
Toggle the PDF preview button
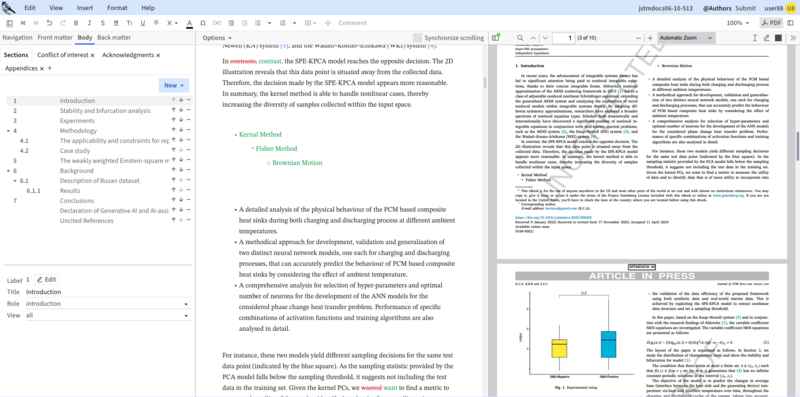[x=771, y=23]
